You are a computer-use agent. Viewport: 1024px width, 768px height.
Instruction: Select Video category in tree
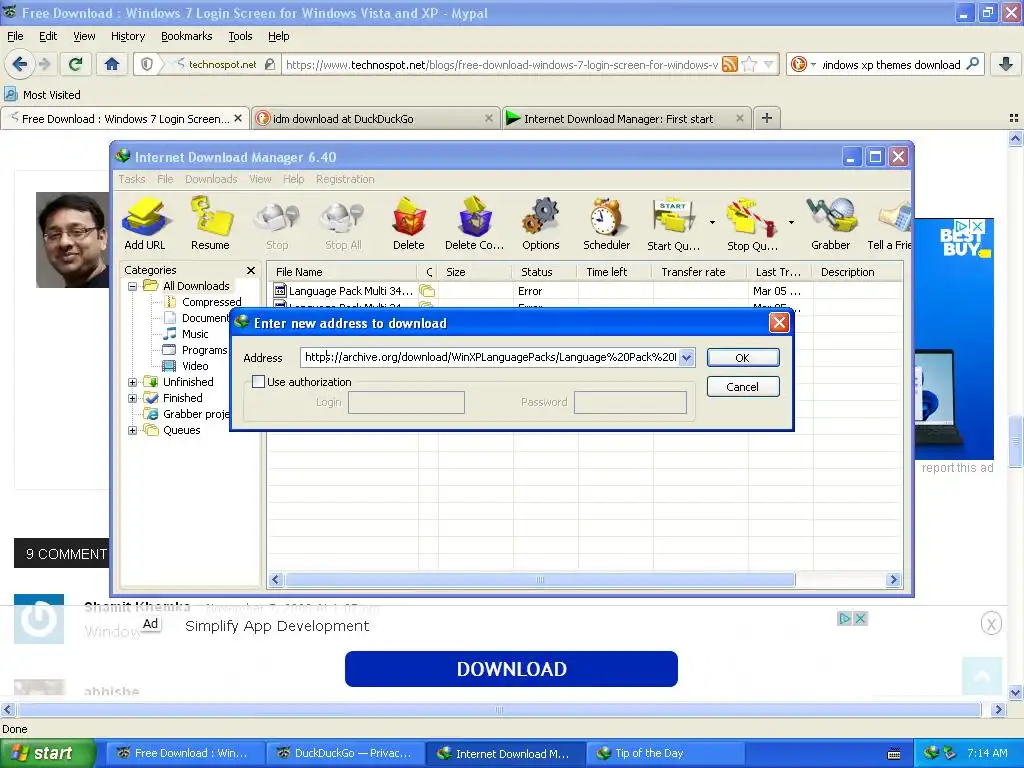pos(195,366)
